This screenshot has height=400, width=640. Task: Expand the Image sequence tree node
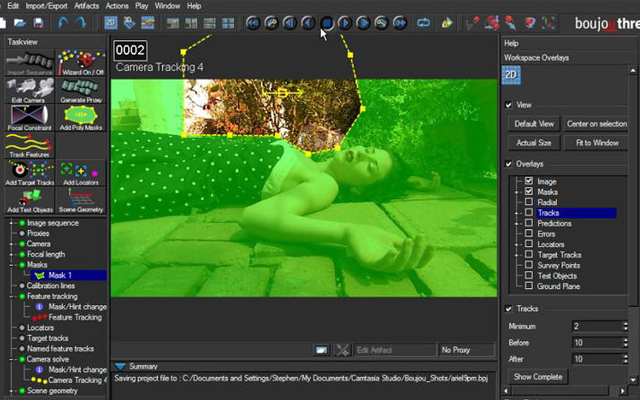11,223
